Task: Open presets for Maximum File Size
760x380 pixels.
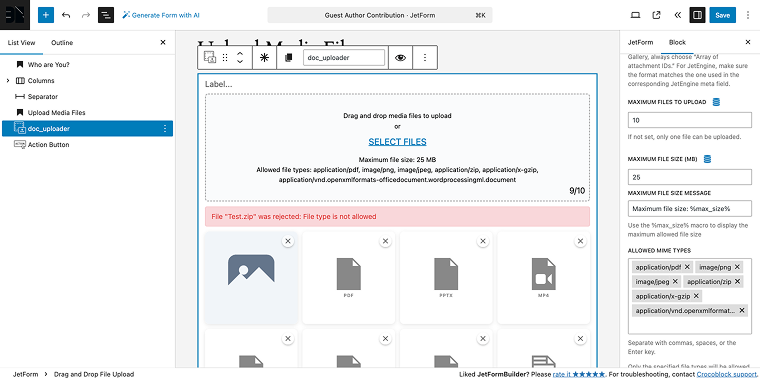Action: click(x=707, y=159)
